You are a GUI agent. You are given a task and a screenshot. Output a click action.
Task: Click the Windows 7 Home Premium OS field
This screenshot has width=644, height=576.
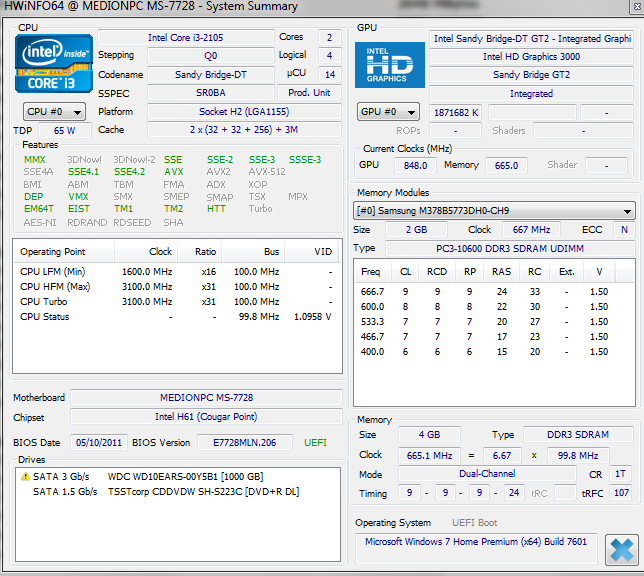pos(476,548)
